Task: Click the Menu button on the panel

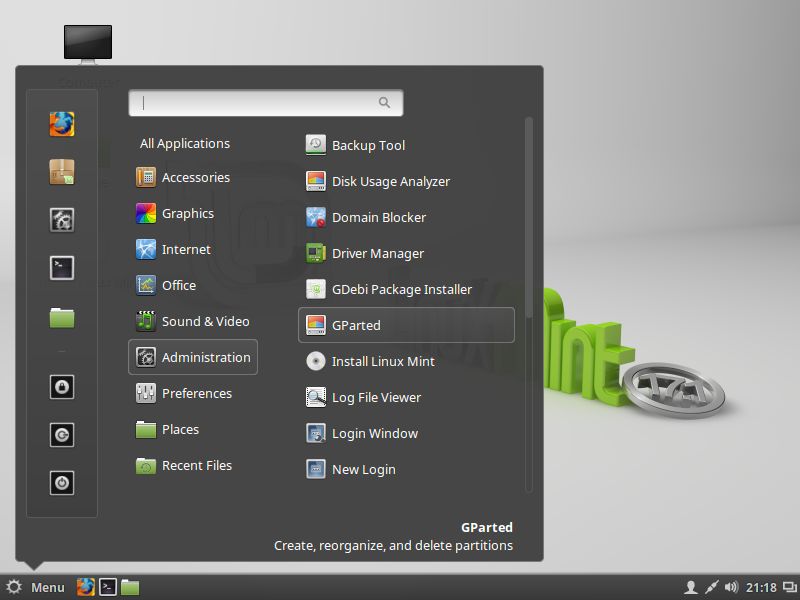Action: [x=36, y=587]
